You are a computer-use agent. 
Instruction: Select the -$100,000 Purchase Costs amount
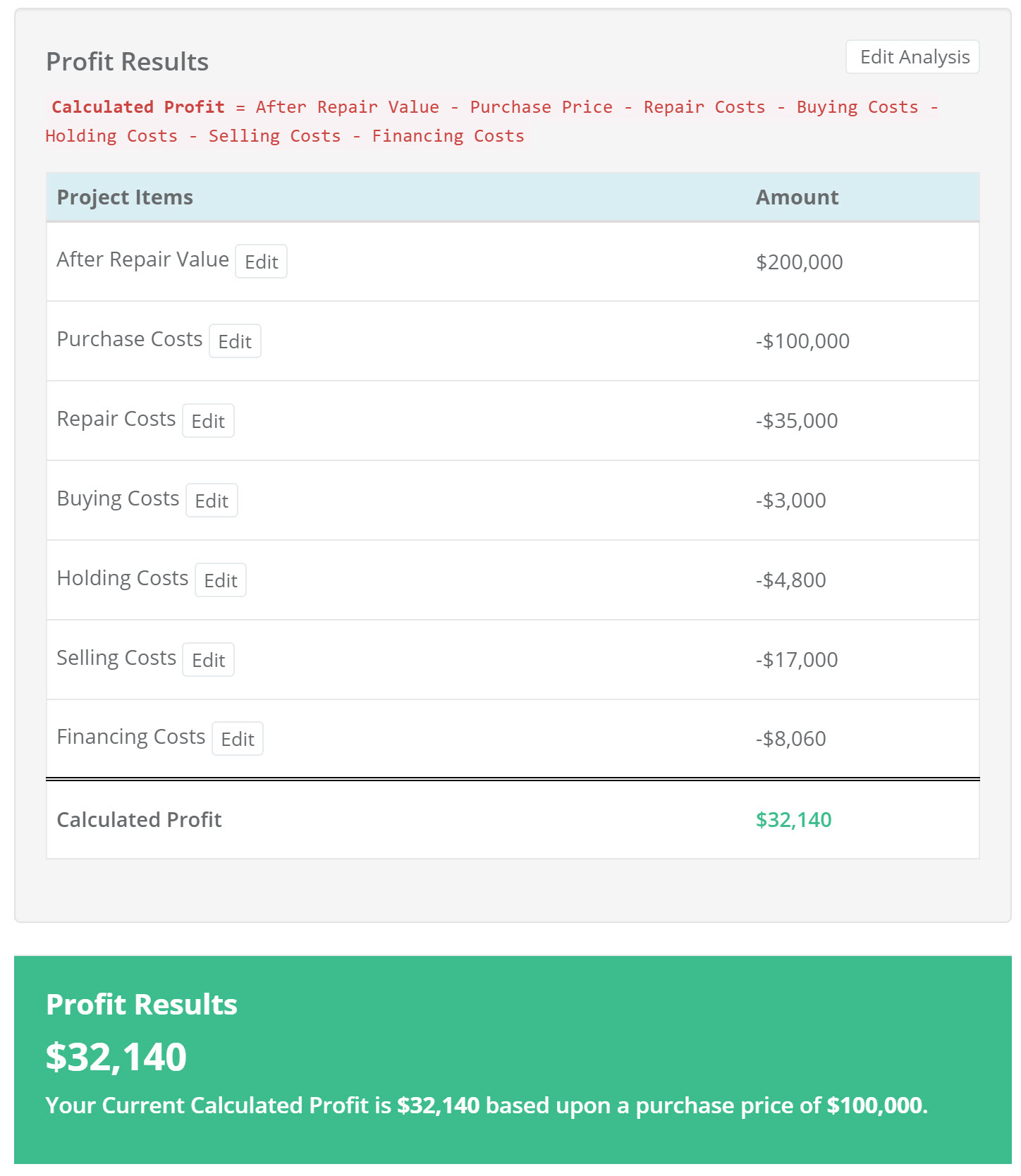tap(802, 341)
